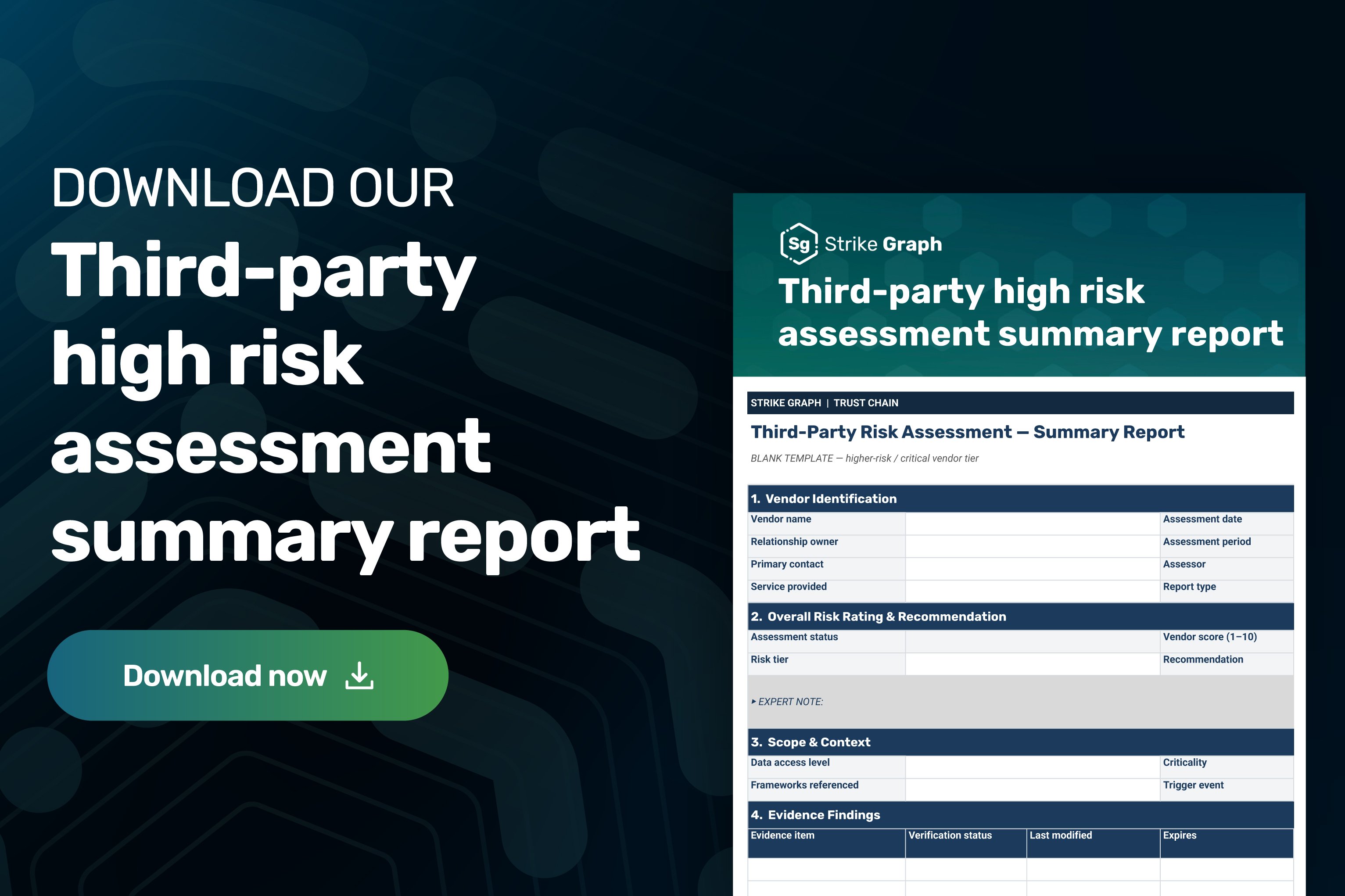Screen dimensions: 1345x896
Task: Click the DOWNLOAD OUR heading text
Action: pyautogui.click(x=253, y=187)
